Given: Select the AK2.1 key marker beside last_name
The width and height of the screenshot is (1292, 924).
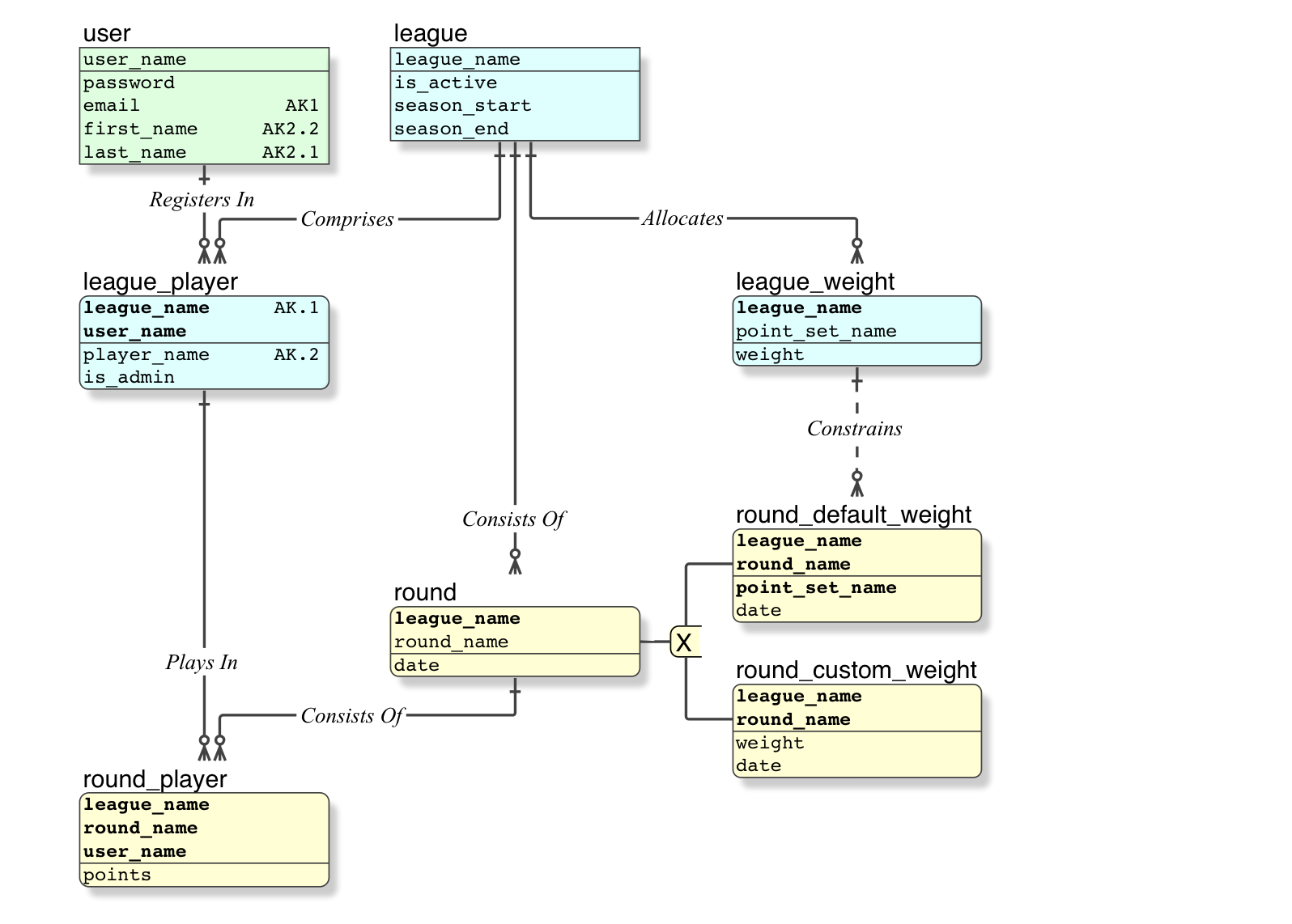Looking at the screenshot, I should tap(290, 153).
